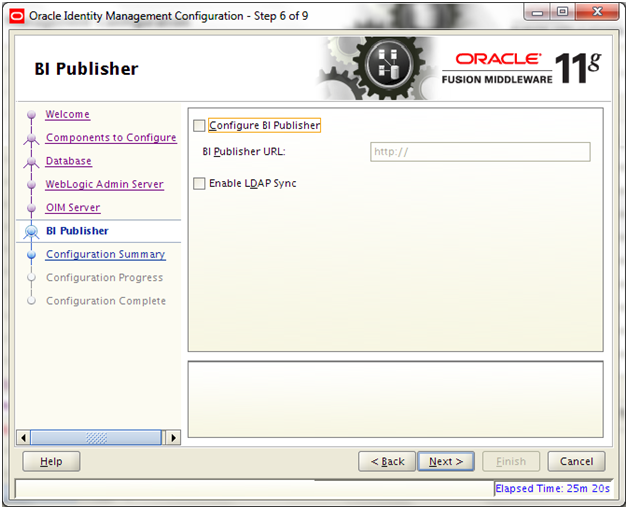Click the step list right scroll arrow

click(x=173, y=438)
